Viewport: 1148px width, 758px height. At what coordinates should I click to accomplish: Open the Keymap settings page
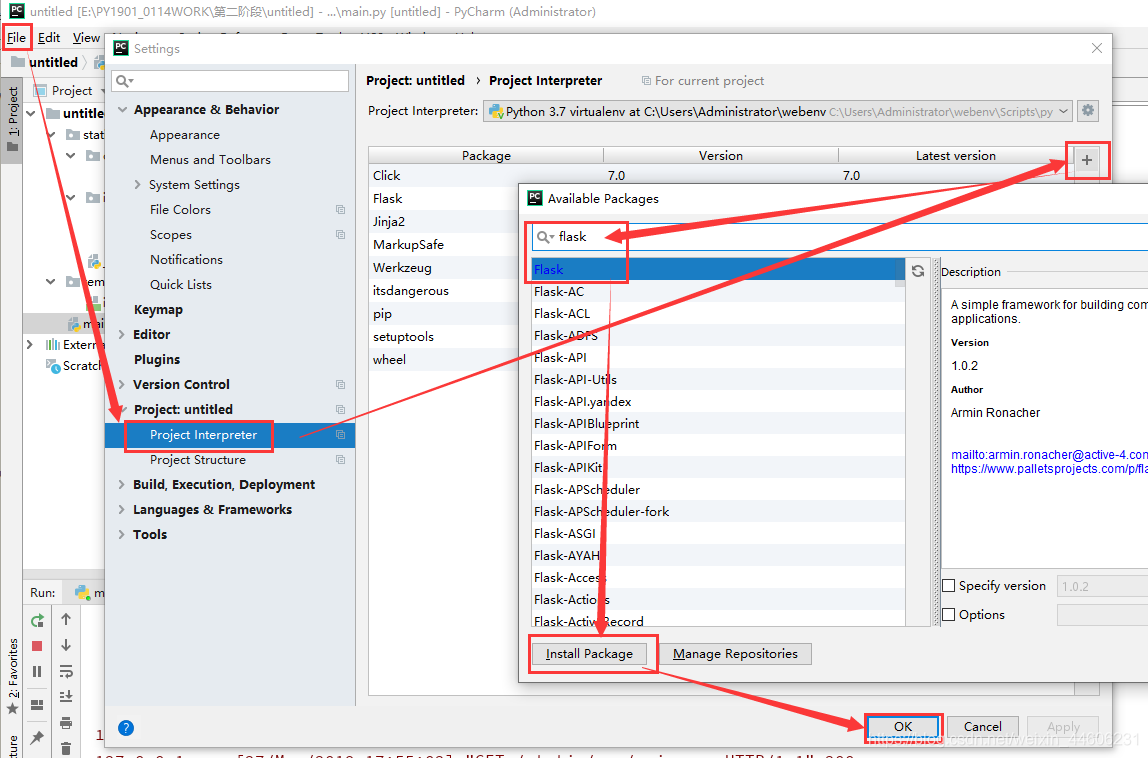point(158,310)
